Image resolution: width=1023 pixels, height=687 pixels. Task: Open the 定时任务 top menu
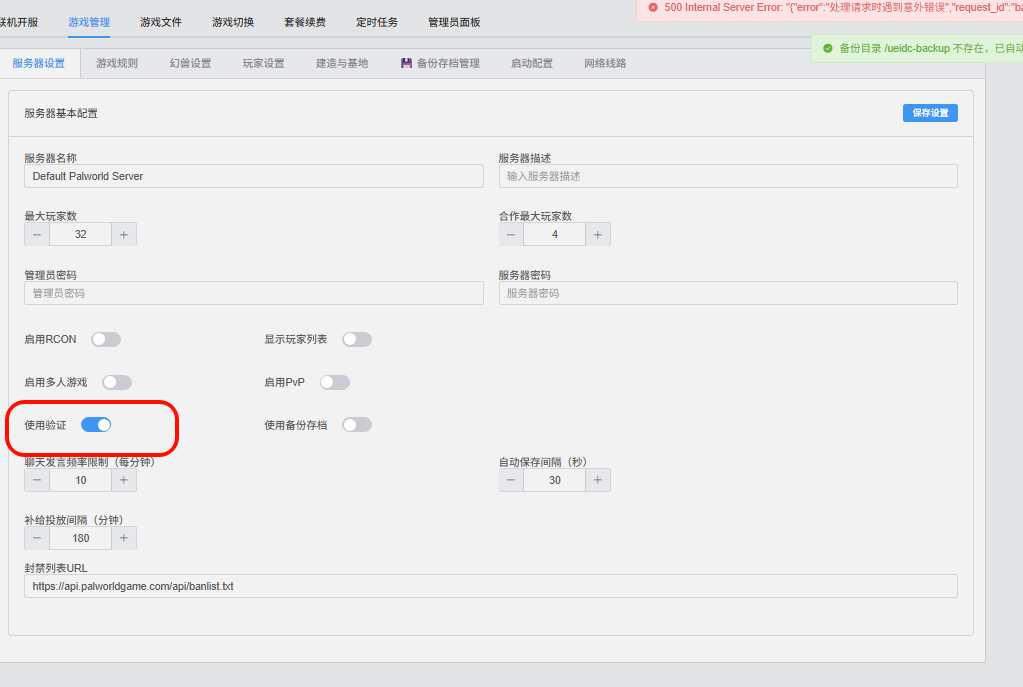point(377,22)
